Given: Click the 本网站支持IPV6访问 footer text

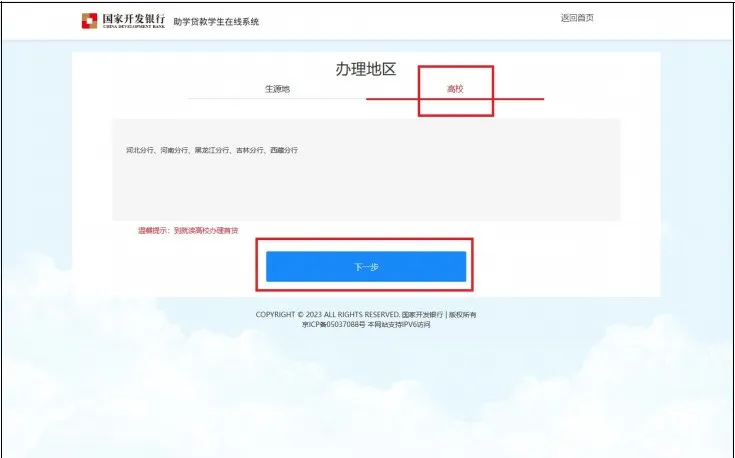Looking at the screenshot, I should point(398,324).
